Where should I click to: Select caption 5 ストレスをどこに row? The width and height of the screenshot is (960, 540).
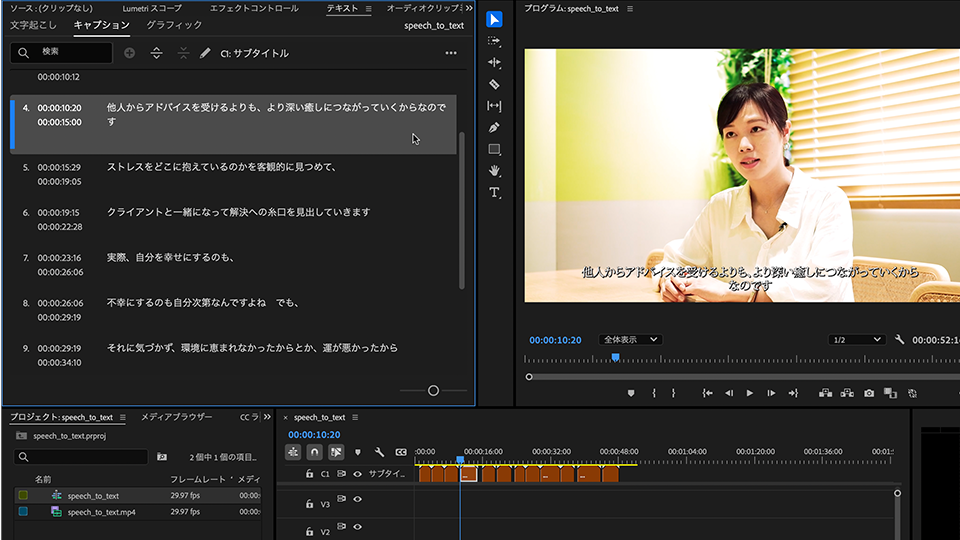click(233, 174)
